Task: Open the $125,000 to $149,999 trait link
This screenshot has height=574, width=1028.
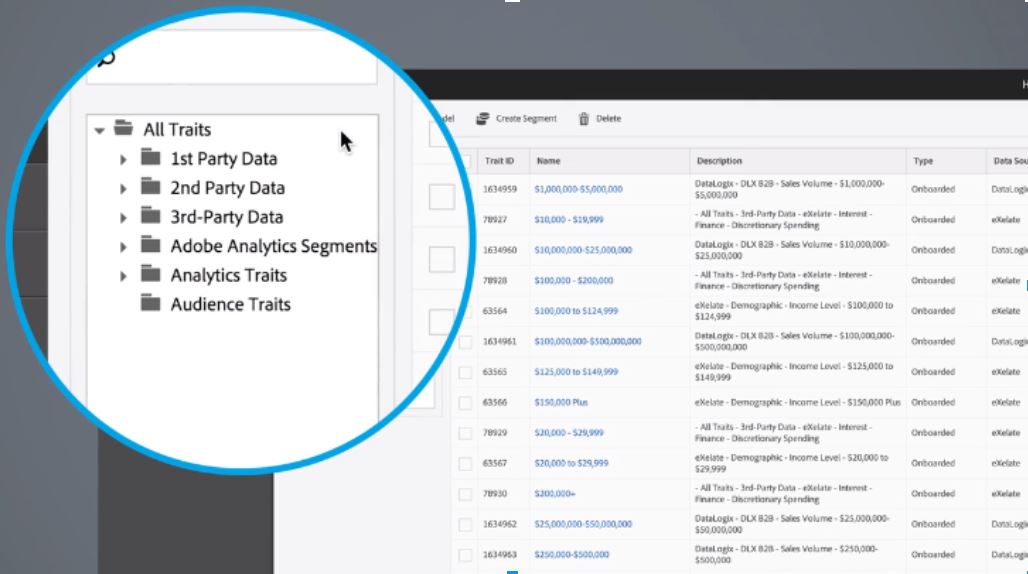Action: tap(576, 372)
